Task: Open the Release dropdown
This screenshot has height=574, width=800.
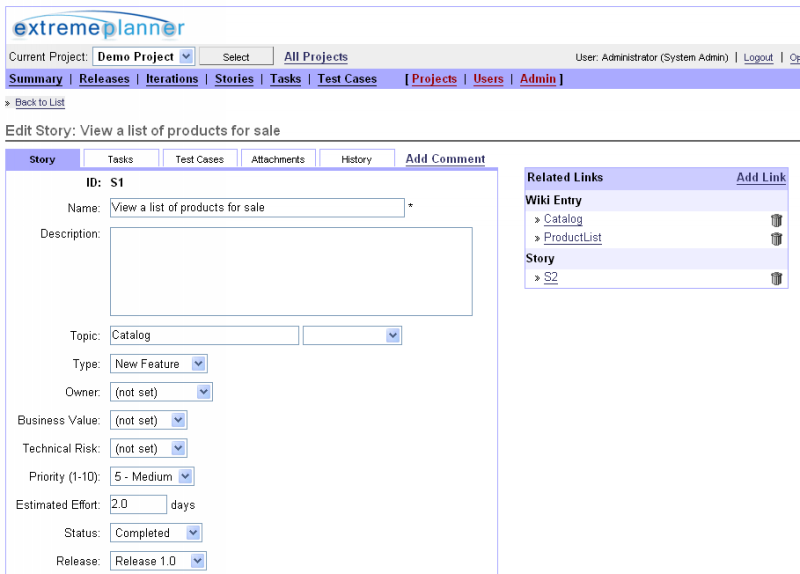Action: [x=158, y=561]
